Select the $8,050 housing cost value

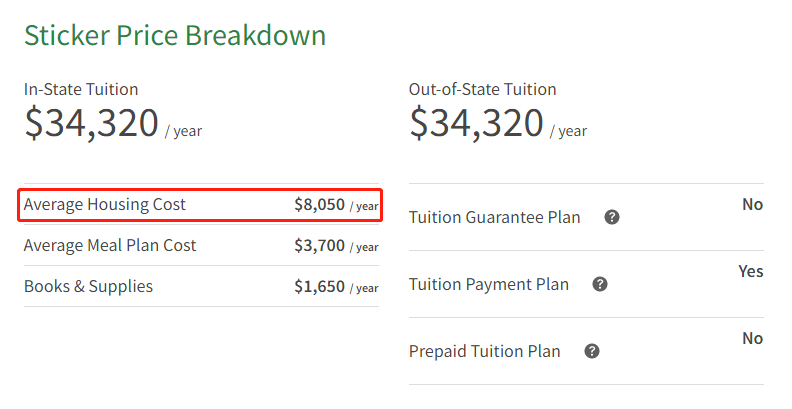[320, 204]
